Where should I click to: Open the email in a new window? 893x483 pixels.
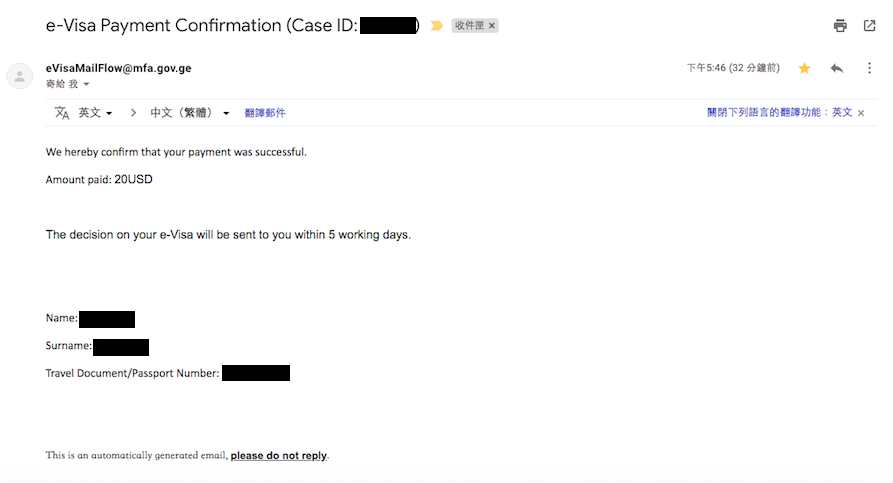click(x=869, y=26)
